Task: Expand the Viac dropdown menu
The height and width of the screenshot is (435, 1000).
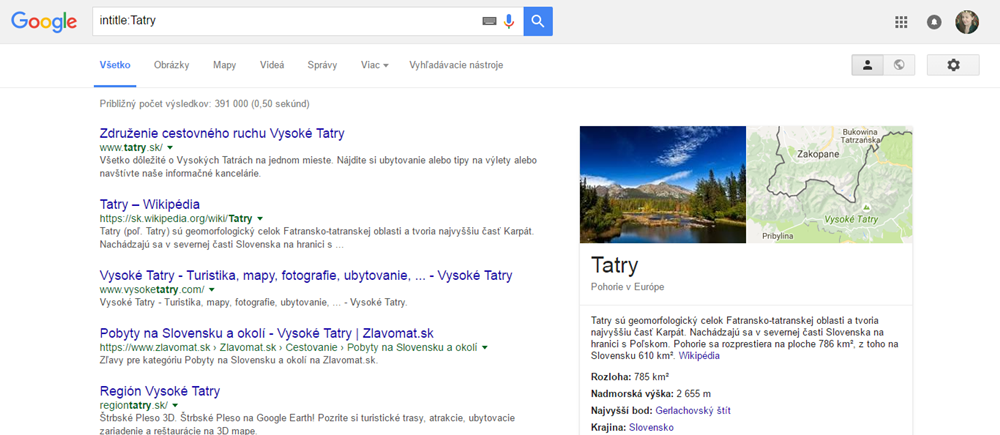Action: 374,65
